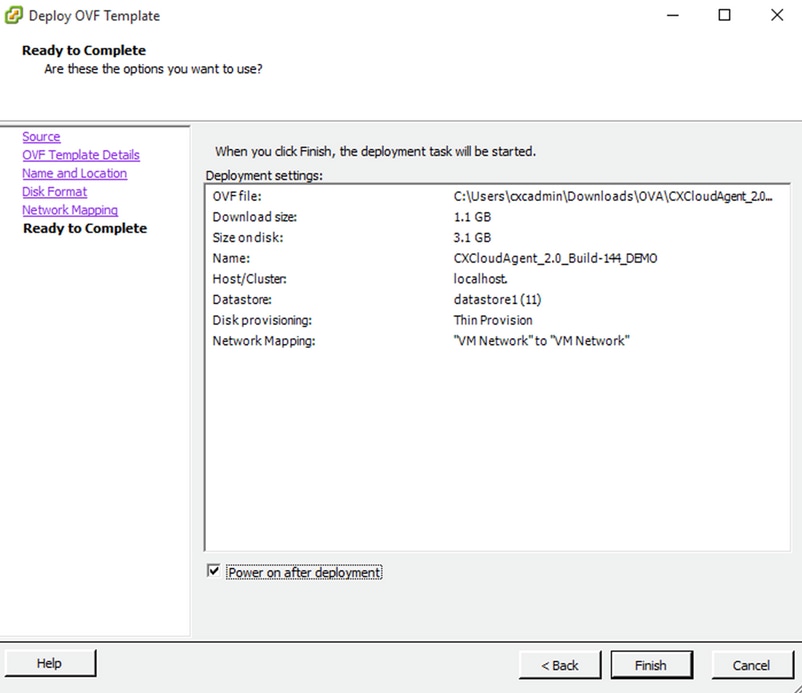Close the Deploy OVF Template window
Screen dimensions: 802x693
point(777,15)
